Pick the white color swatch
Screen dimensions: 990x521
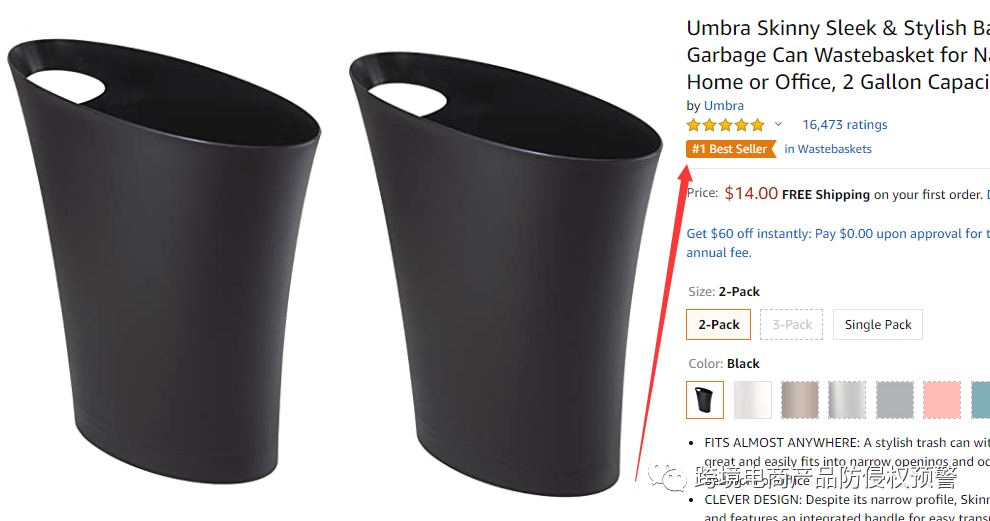[753, 400]
